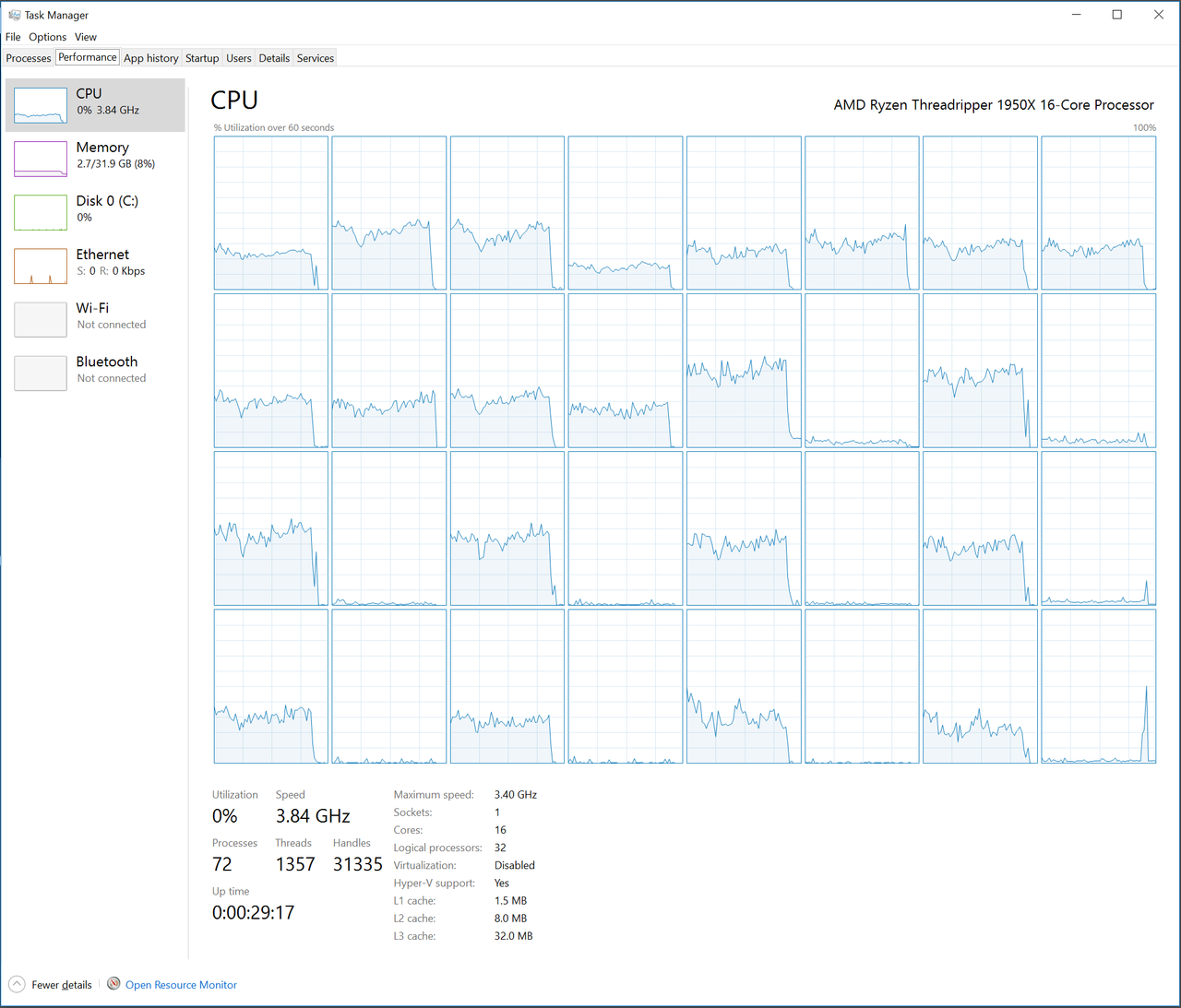1181x1008 pixels.
Task: Go to the Users tab
Action: [239, 58]
